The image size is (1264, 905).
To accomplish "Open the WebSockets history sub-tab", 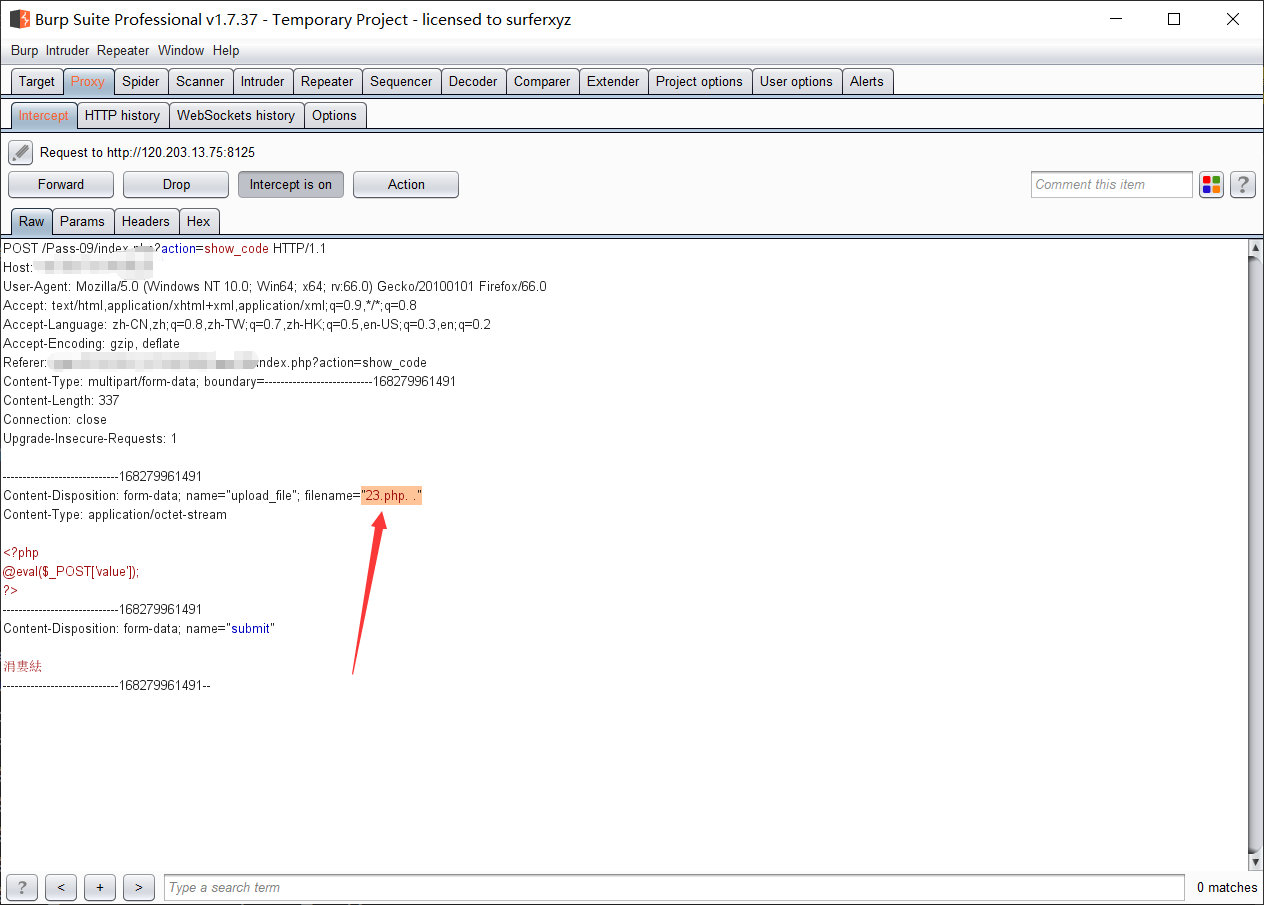I will pyautogui.click(x=236, y=115).
